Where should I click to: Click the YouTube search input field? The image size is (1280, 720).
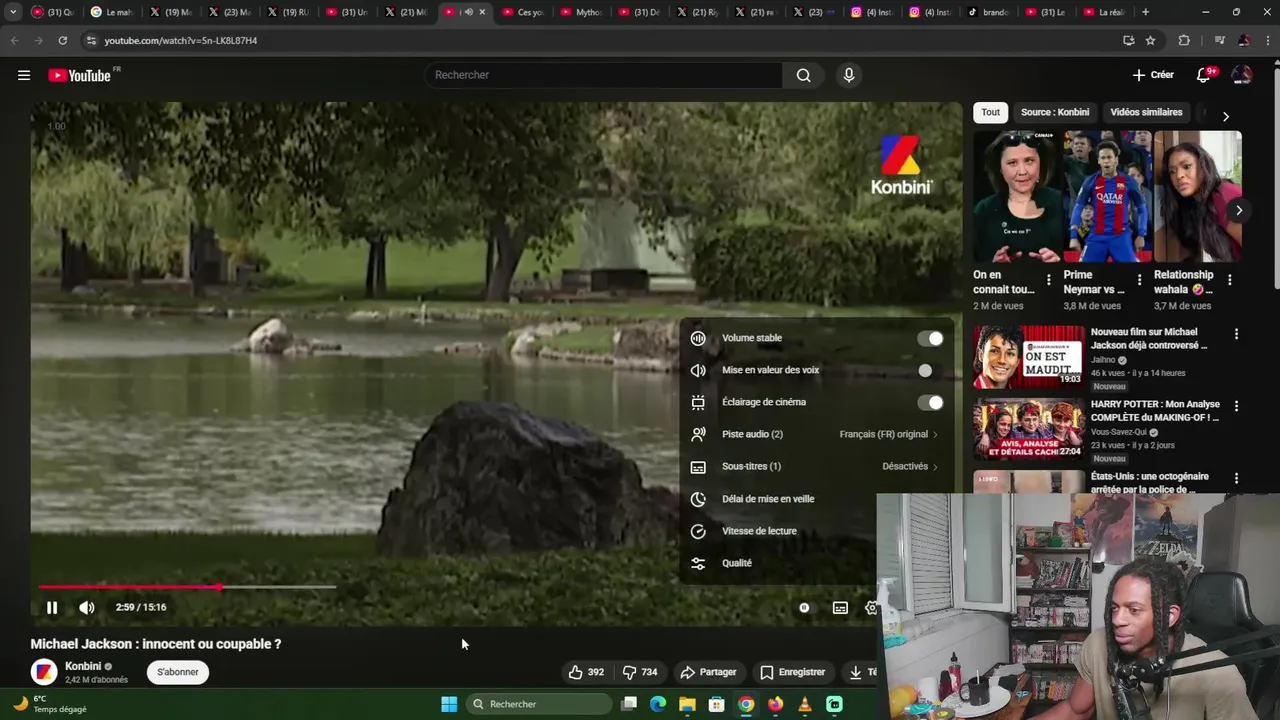(x=605, y=75)
